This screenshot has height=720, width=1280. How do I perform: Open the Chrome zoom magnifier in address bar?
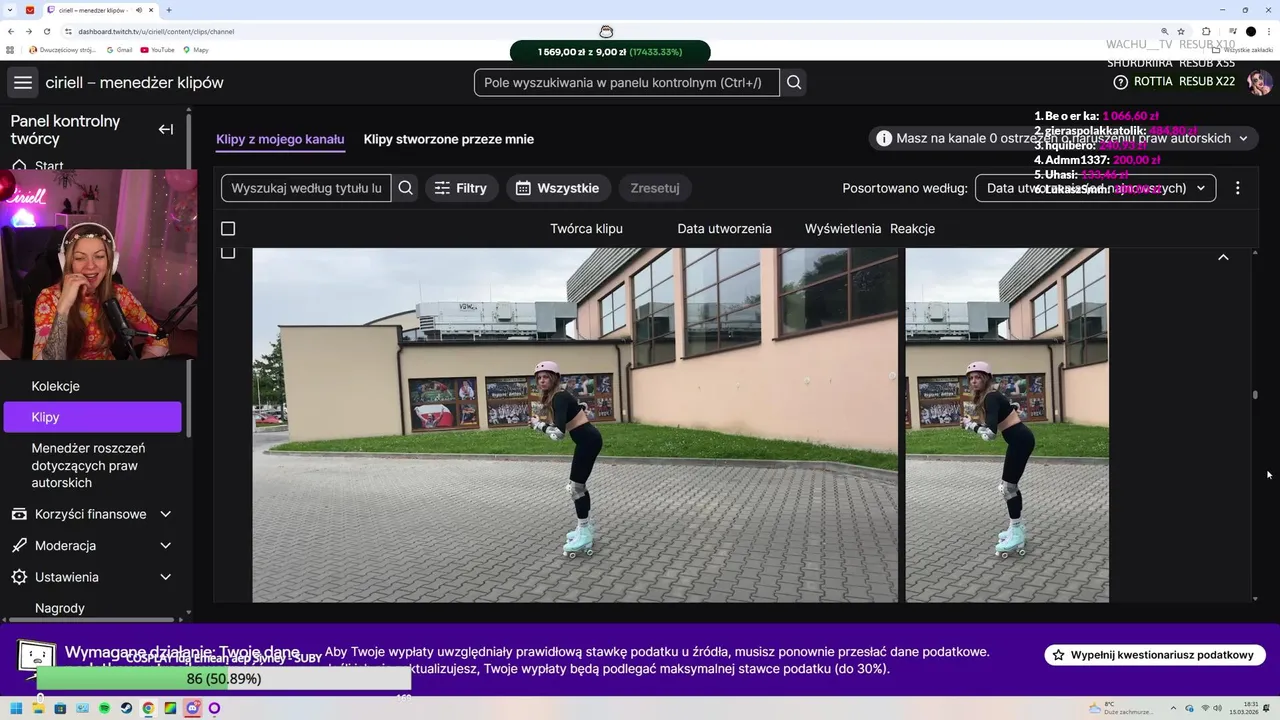click(1165, 31)
